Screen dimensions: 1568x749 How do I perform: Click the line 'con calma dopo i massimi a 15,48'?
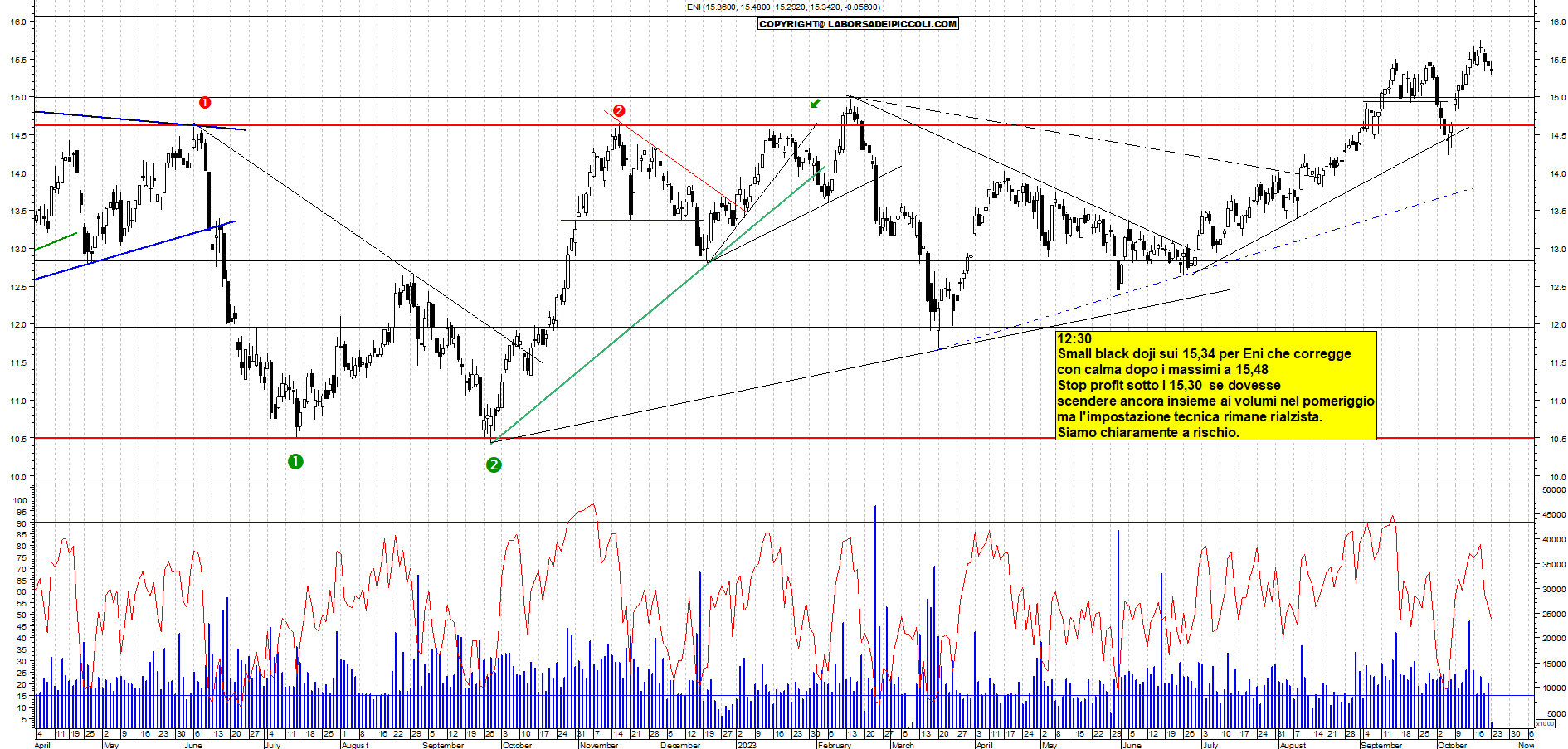click(1163, 370)
